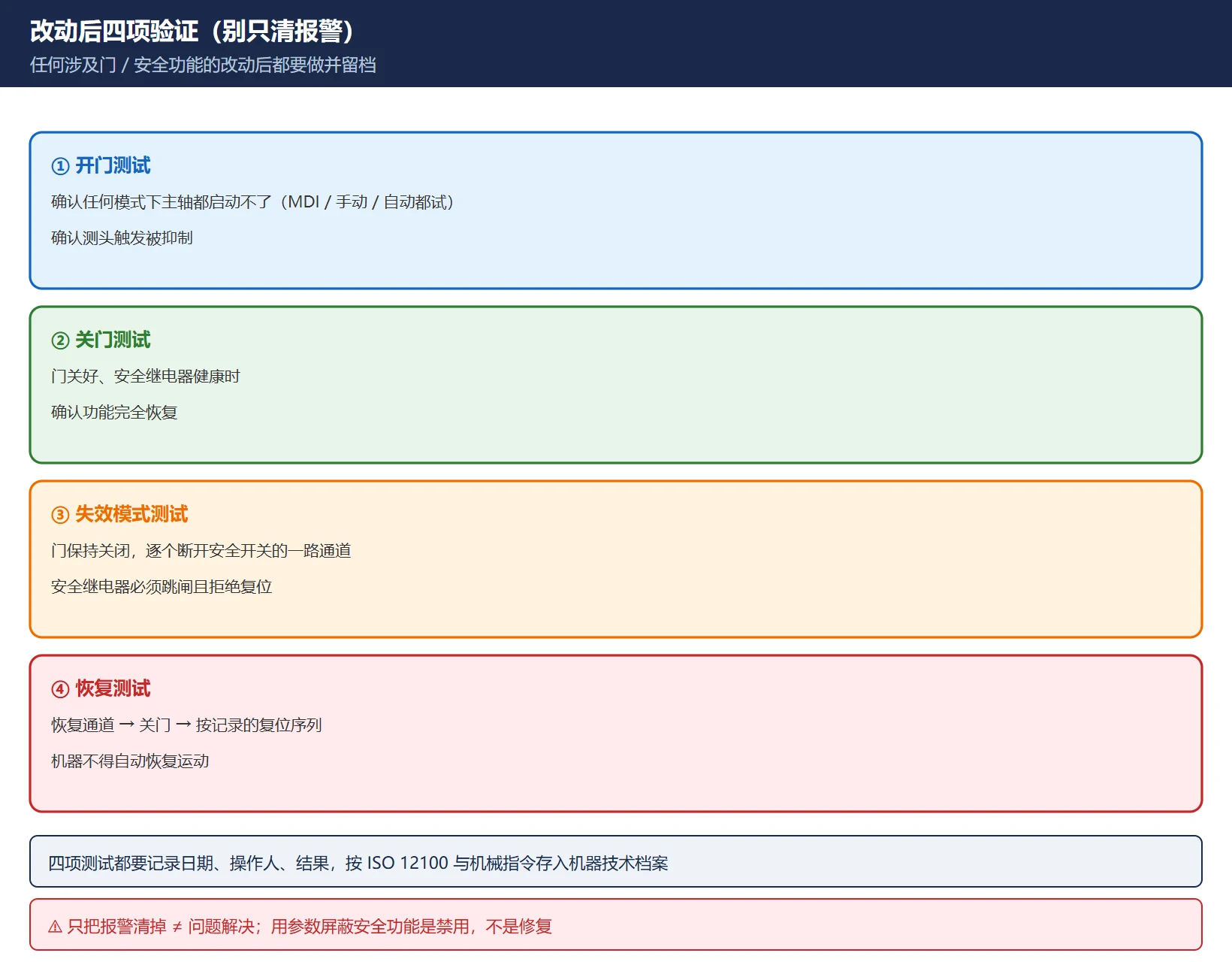This screenshot has height=962, width=1232.
Task: Click the circled number ④ icon
Action: (x=60, y=689)
